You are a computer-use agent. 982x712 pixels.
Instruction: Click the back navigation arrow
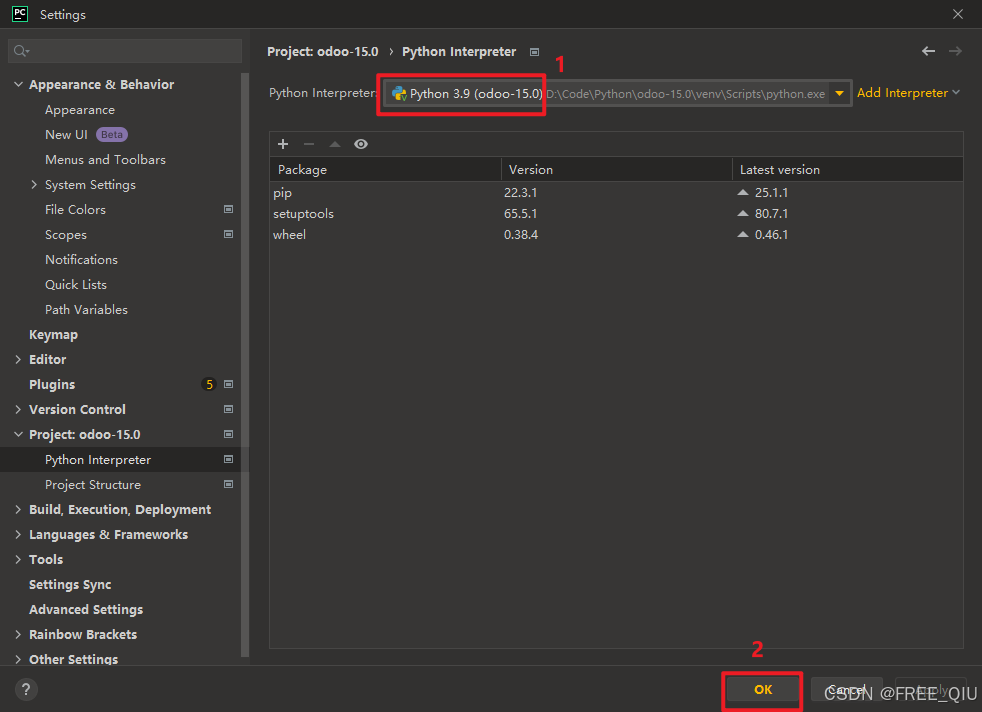[x=928, y=51]
